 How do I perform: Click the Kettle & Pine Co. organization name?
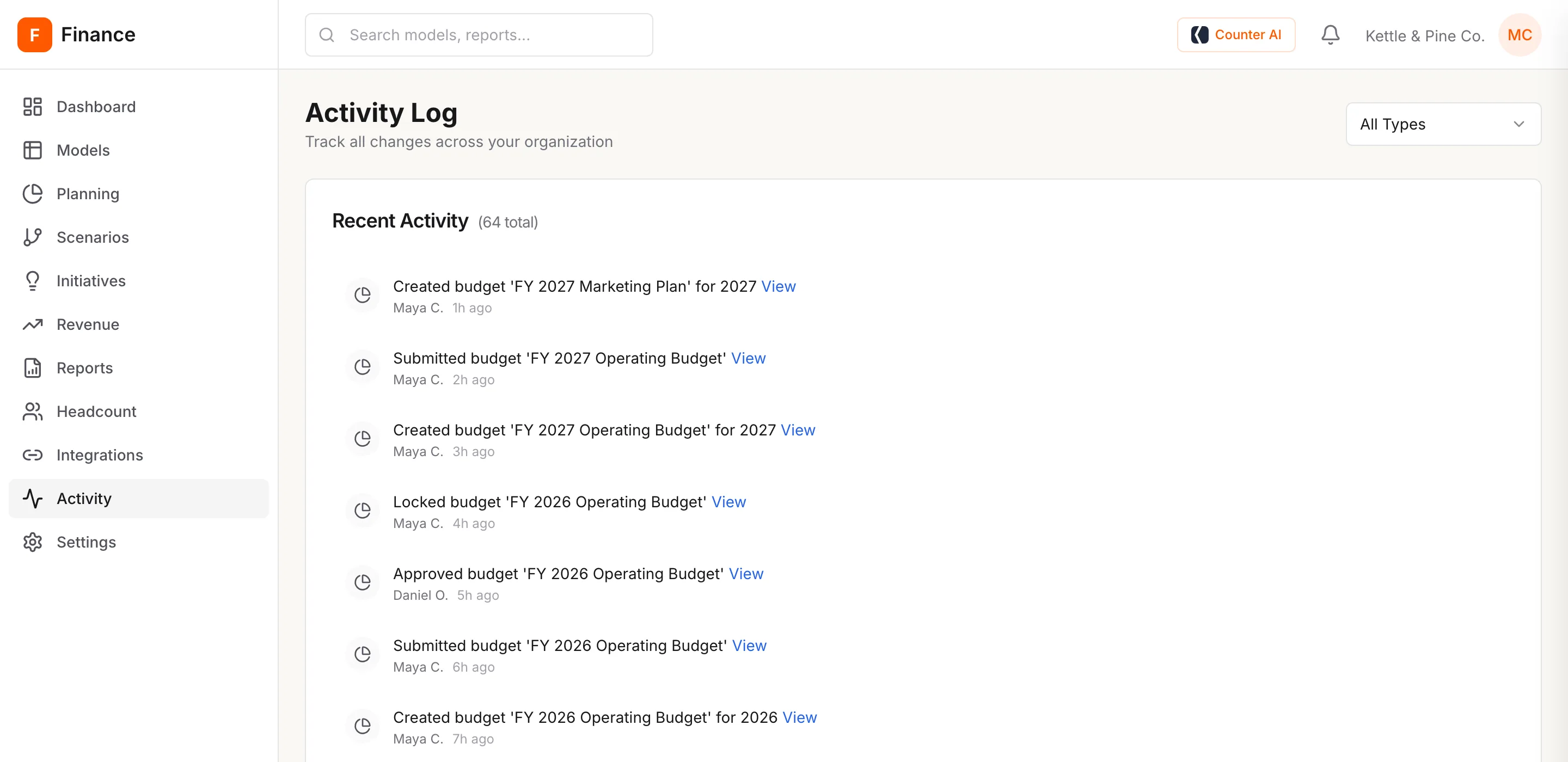click(x=1424, y=36)
